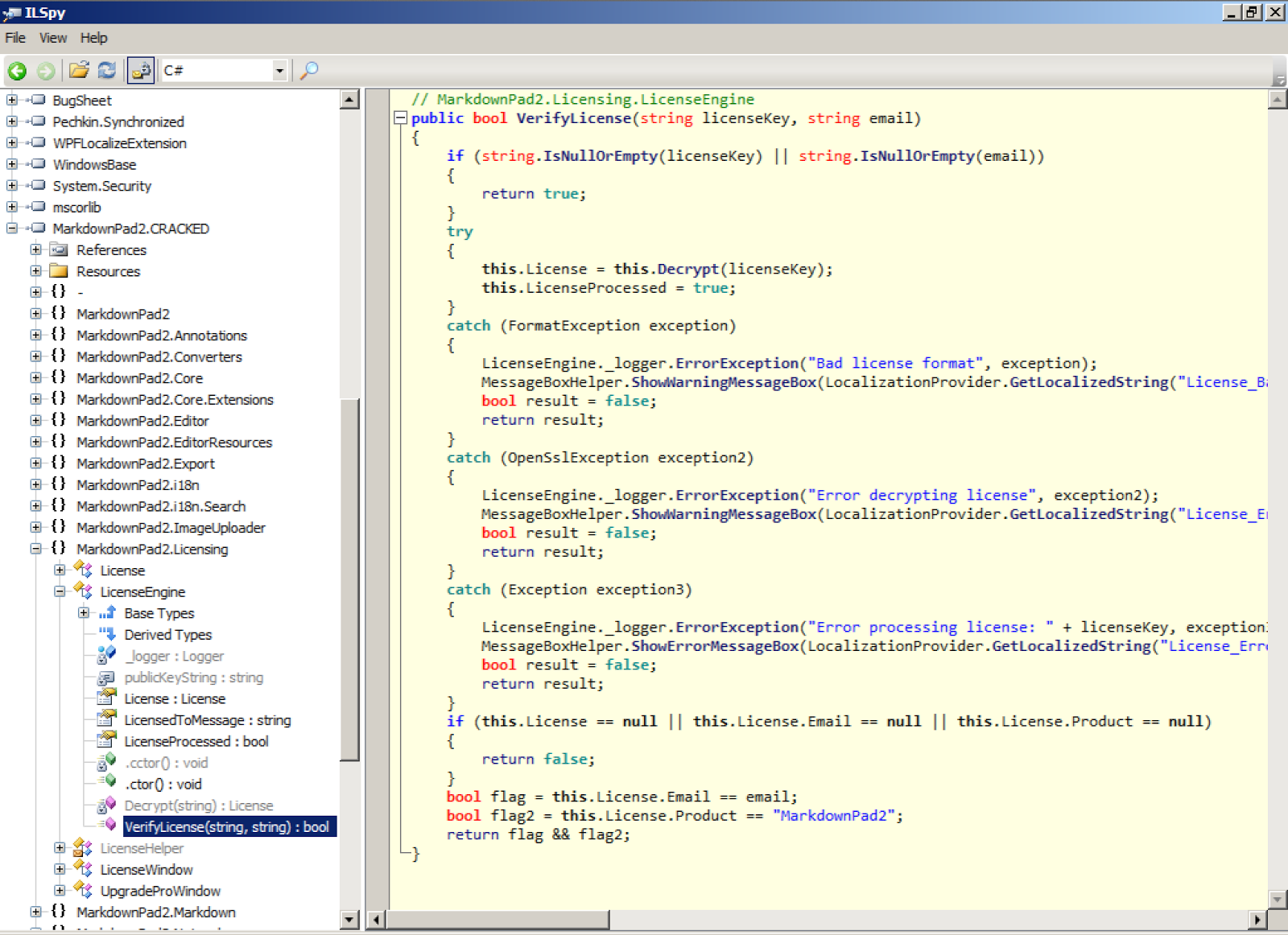
Task: Click the .cctor() static constructor icon
Action: [x=107, y=762]
